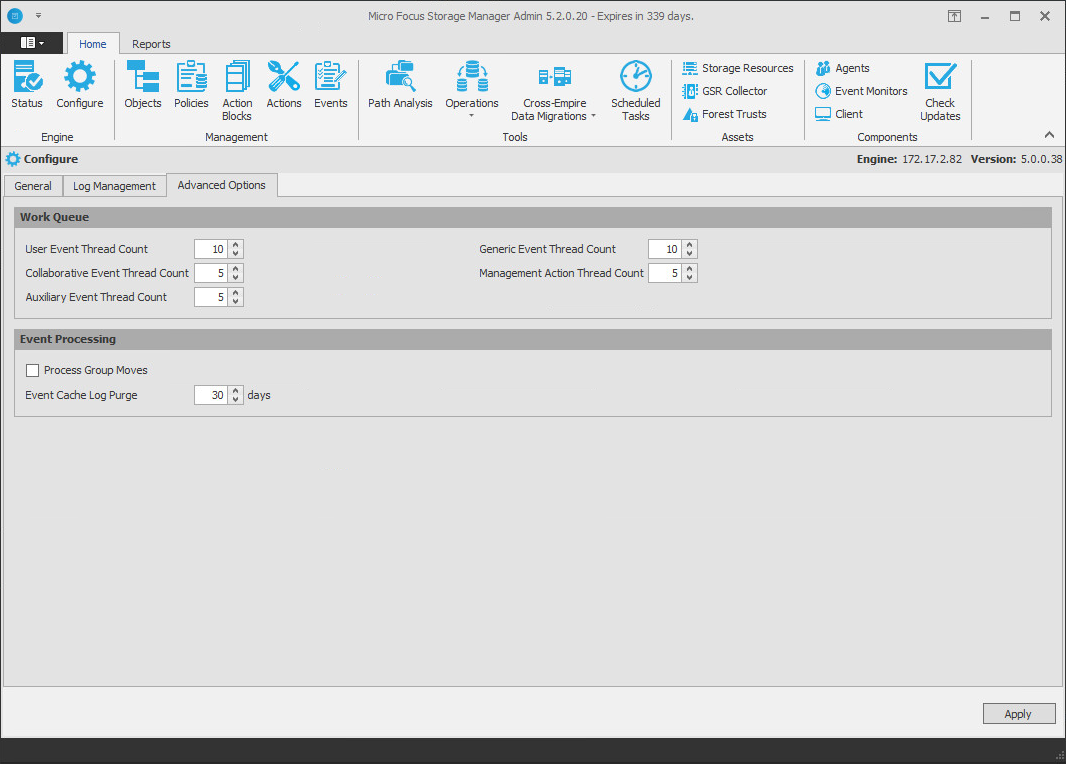
Task: Click the Apply button
Action: (1018, 714)
